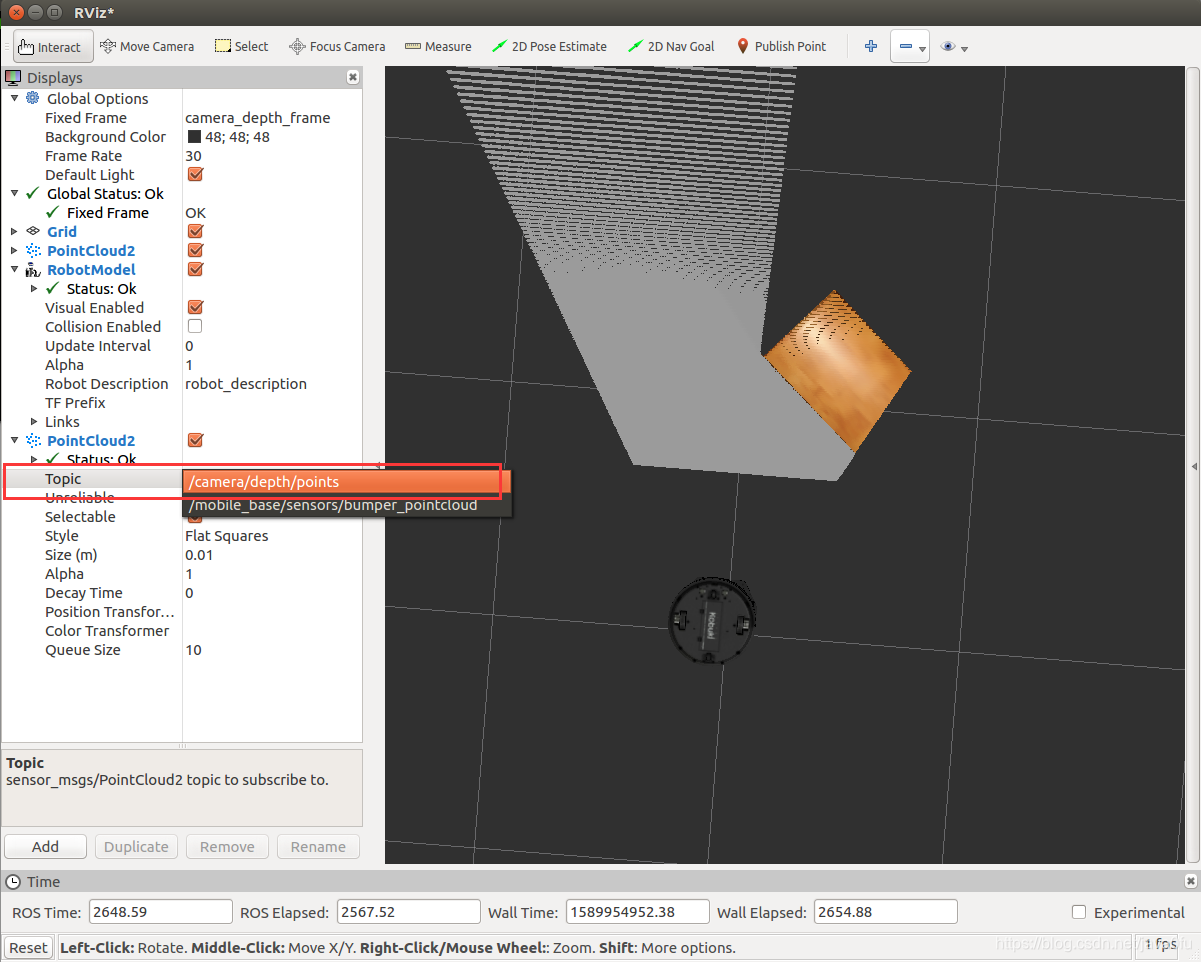Choose the Select tool in the toolbar
Viewport: 1201px width, 962px height.
[241, 46]
